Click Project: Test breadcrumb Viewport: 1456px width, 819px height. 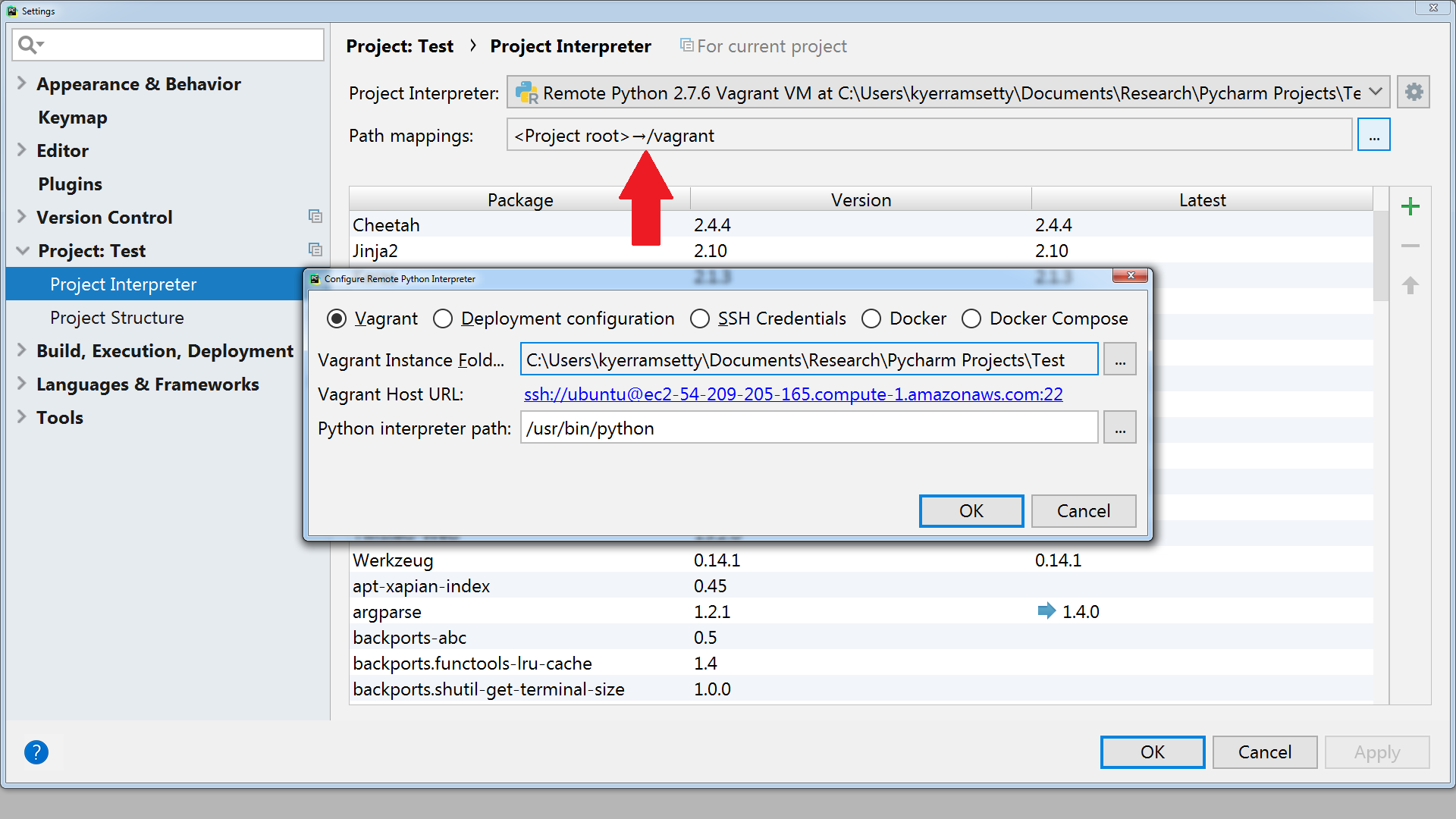click(x=400, y=46)
